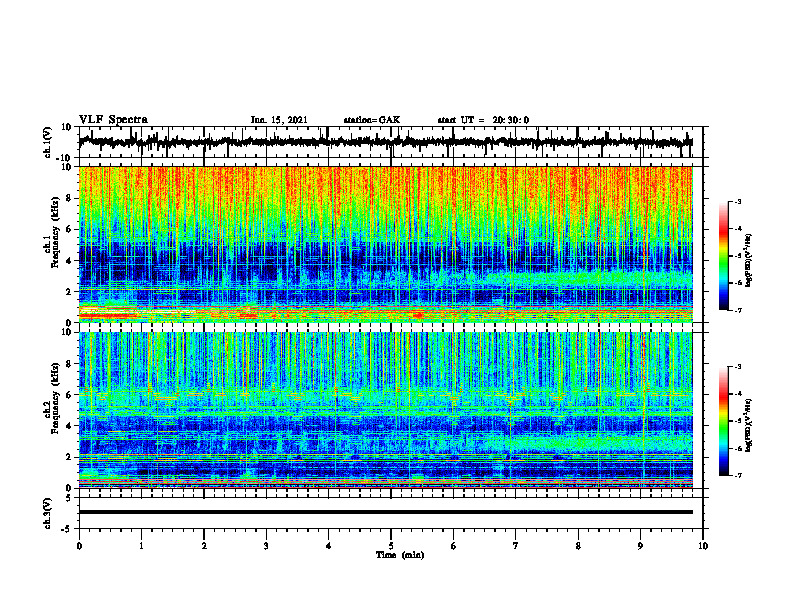The height and width of the screenshot is (612, 792).
Task: Click the '-3' label on ch.2 colorbar
Action: pos(738,367)
